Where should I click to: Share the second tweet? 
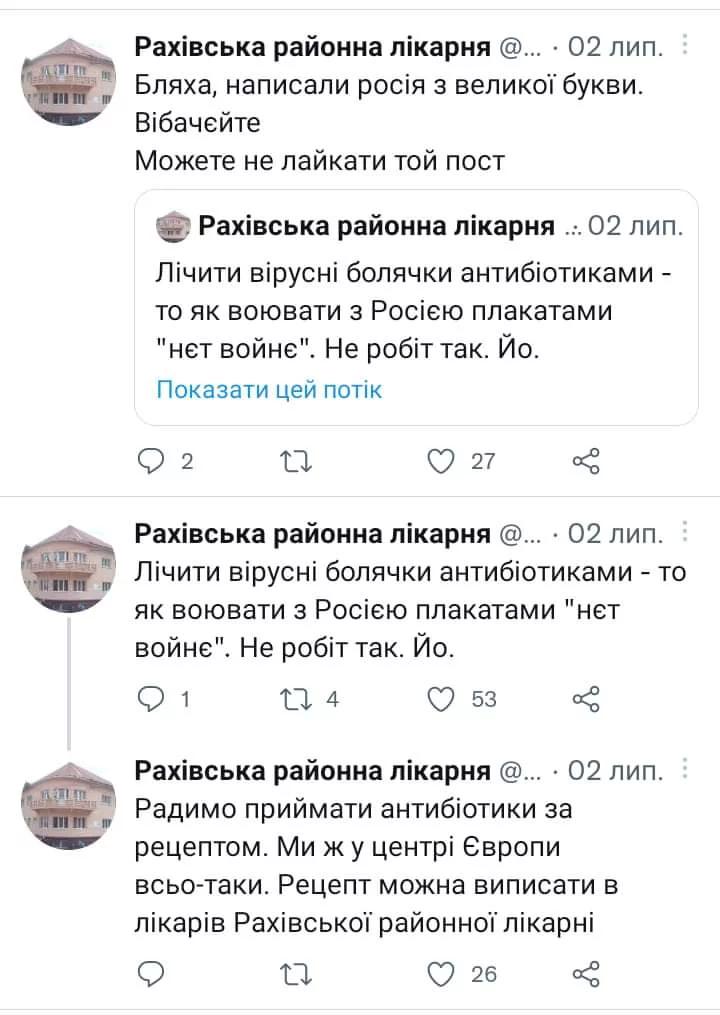(x=586, y=699)
